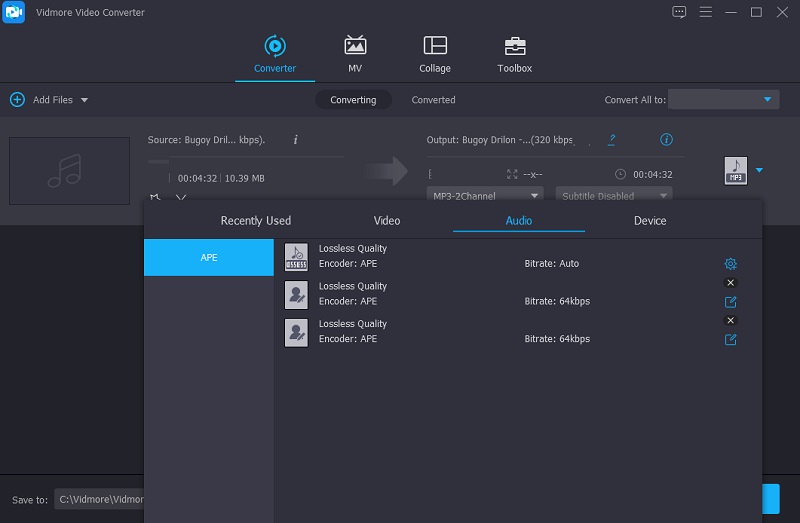Choose APE format in the sidebar
800x523 pixels.
coord(209,258)
